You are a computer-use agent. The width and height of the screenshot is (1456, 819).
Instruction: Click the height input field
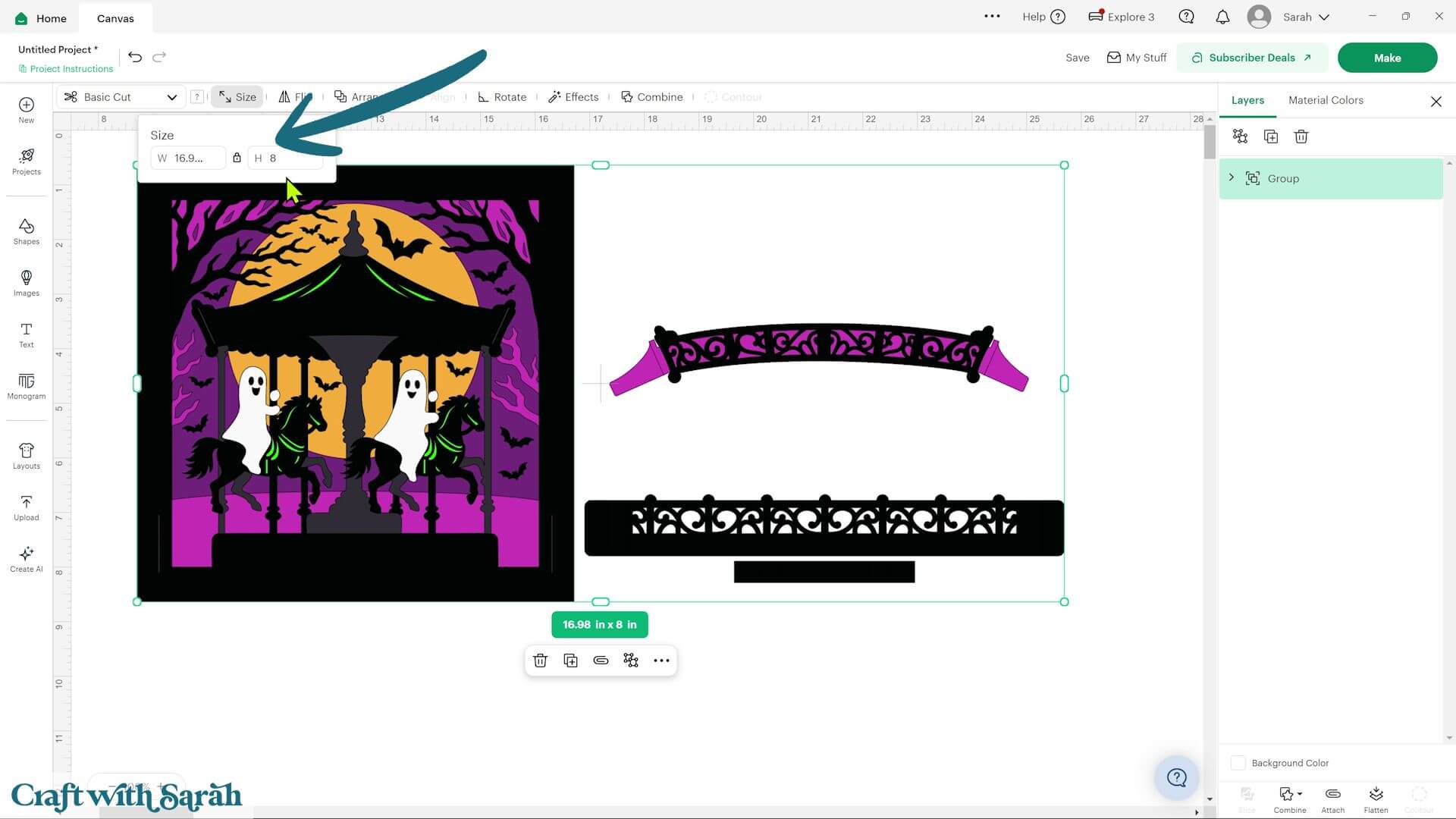pos(286,158)
